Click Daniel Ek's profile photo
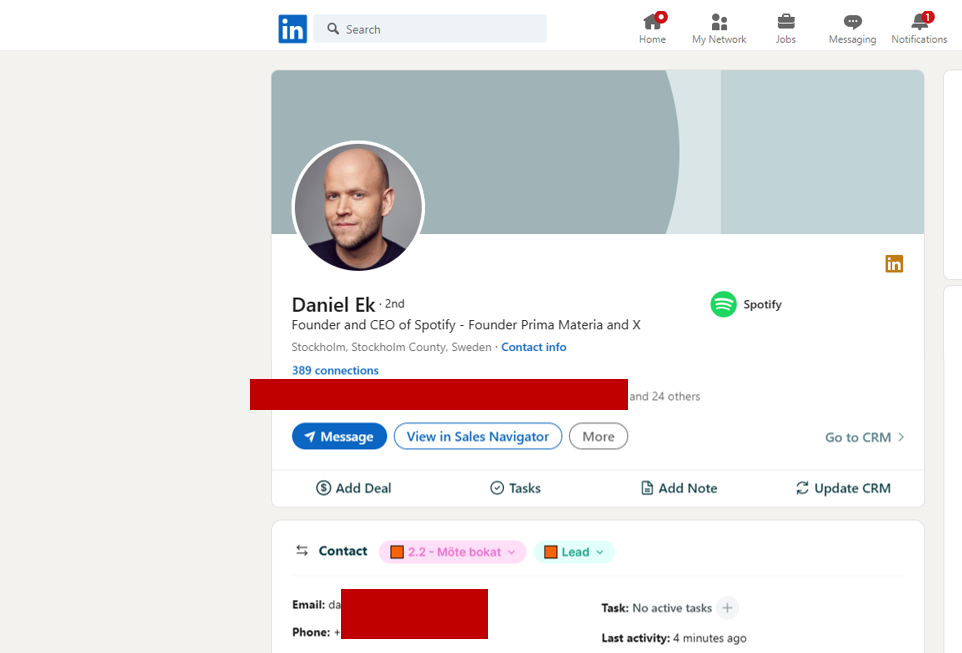This screenshot has height=653, width=962. (x=358, y=206)
